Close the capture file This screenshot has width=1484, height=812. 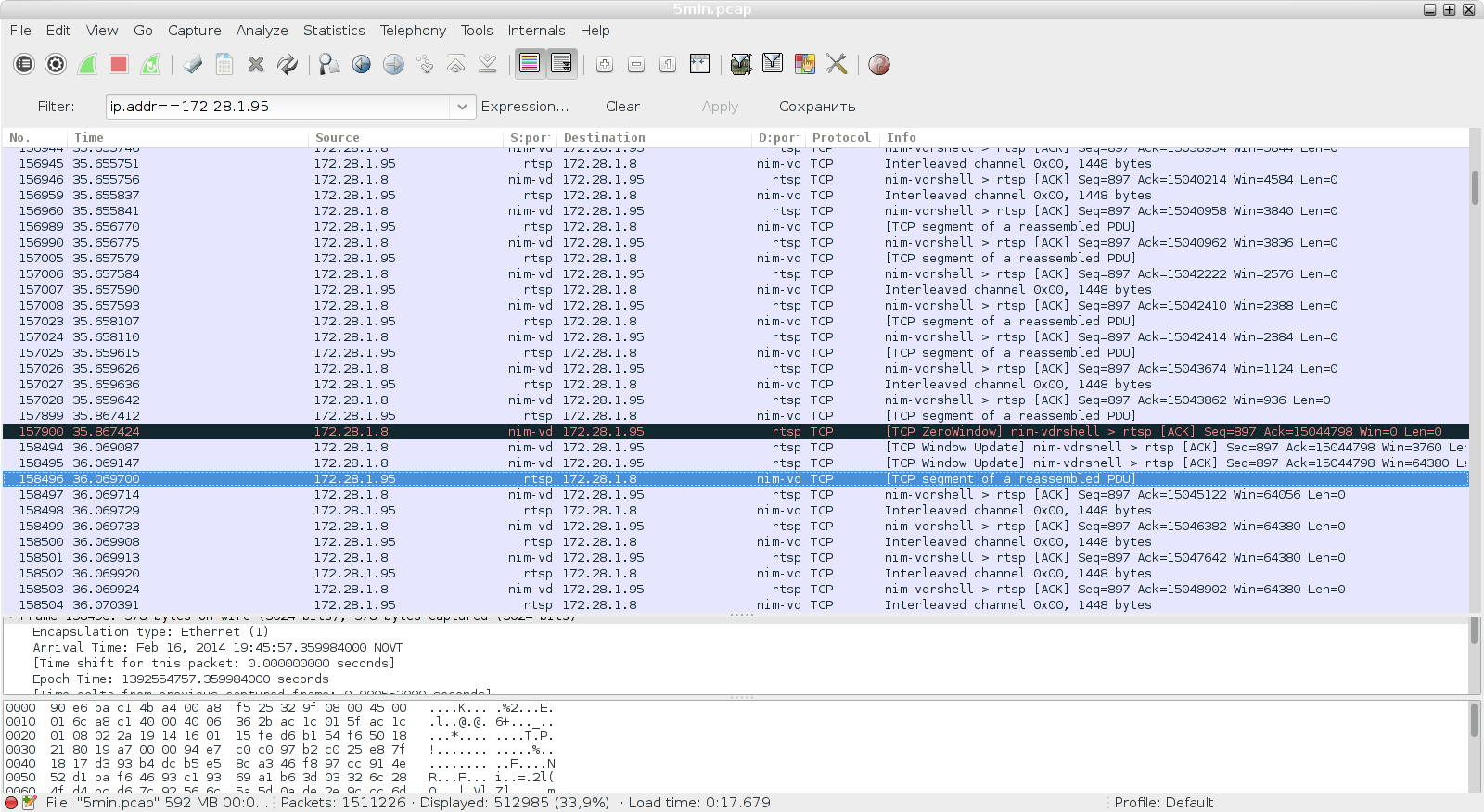(256, 64)
